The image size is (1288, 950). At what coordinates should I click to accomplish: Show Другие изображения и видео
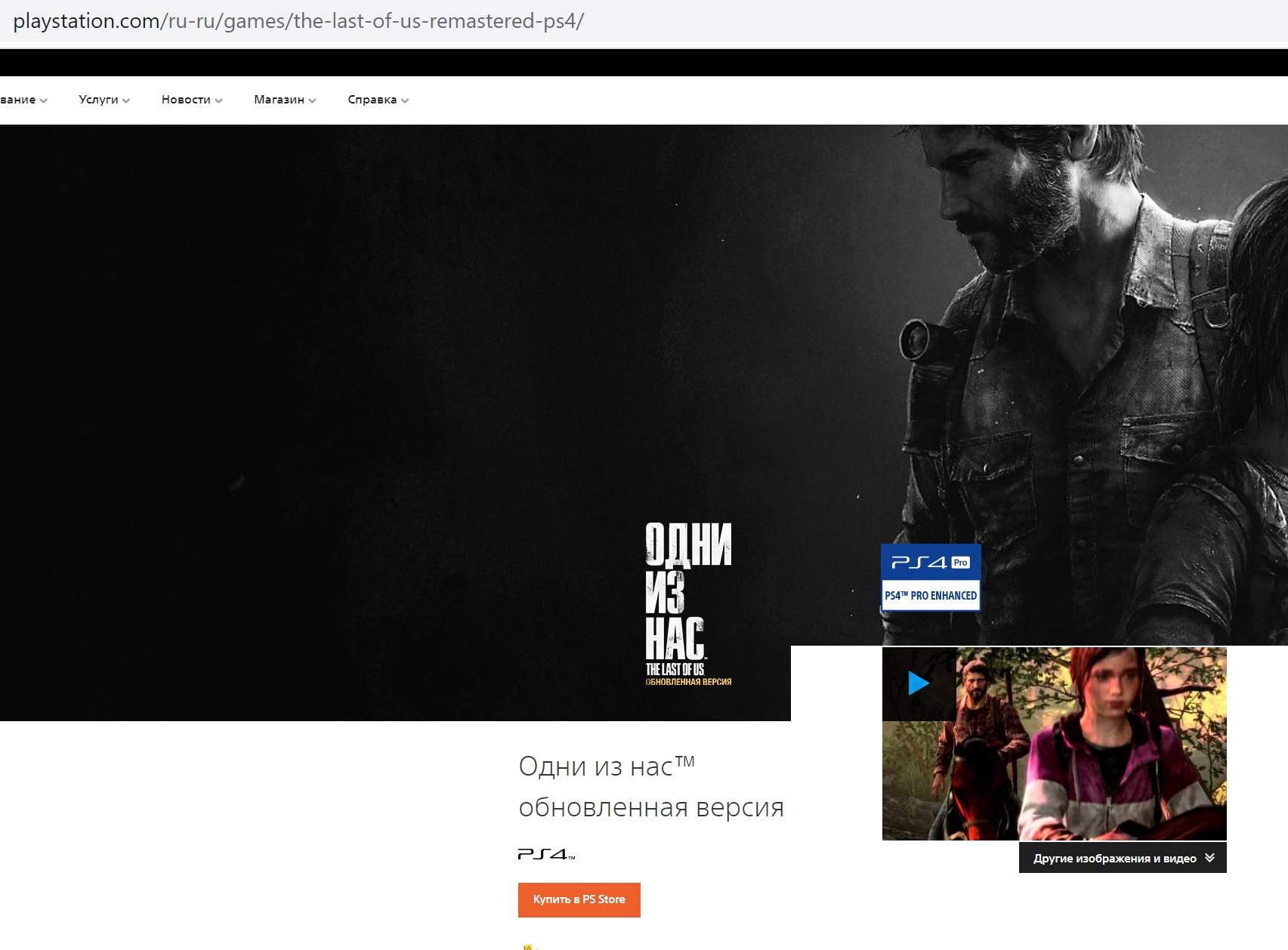1123,858
